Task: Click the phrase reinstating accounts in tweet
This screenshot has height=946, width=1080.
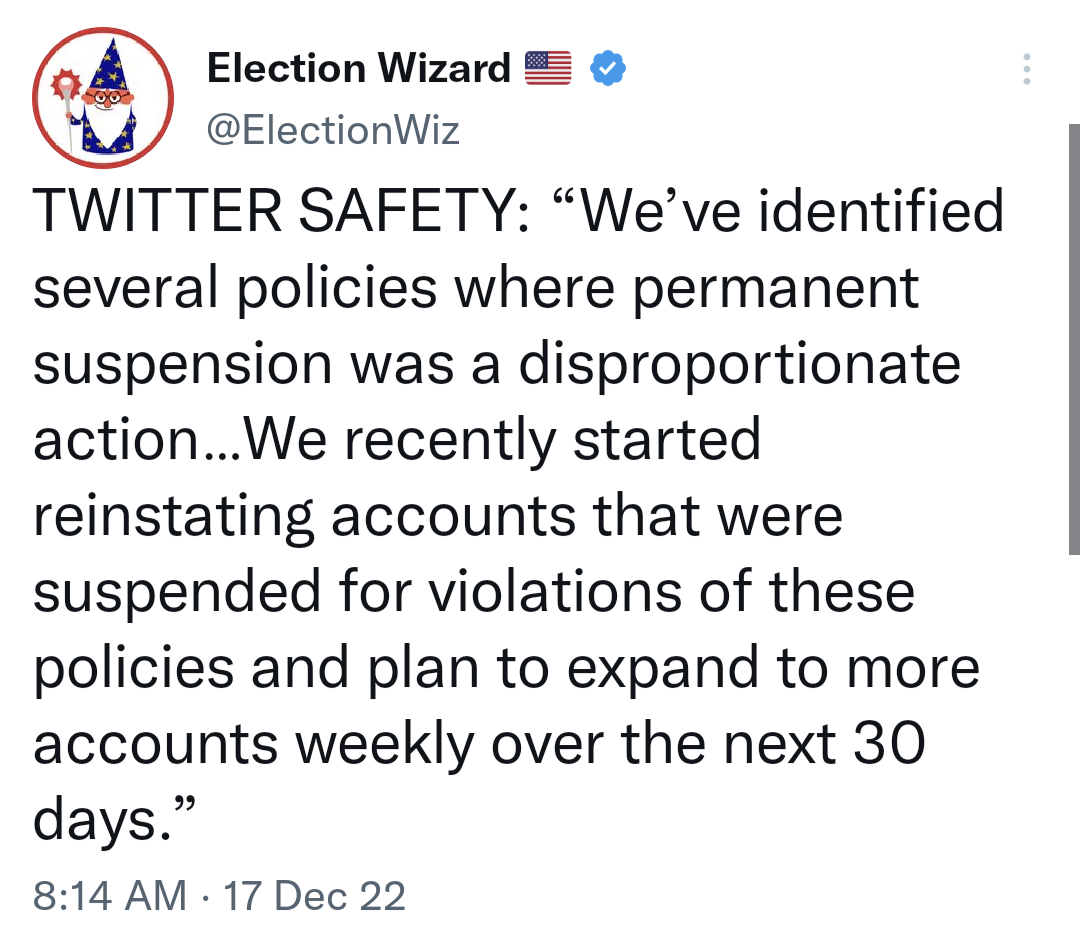Action: click(x=304, y=517)
